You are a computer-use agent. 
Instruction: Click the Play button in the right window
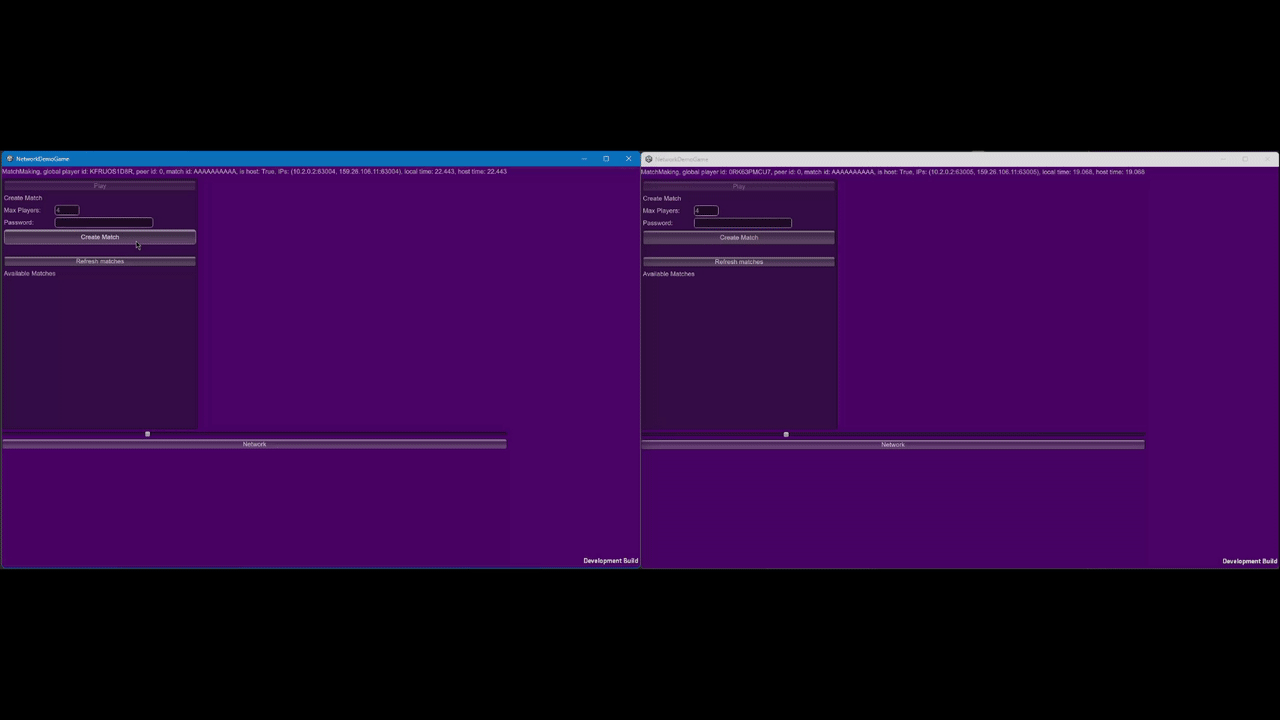[739, 187]
